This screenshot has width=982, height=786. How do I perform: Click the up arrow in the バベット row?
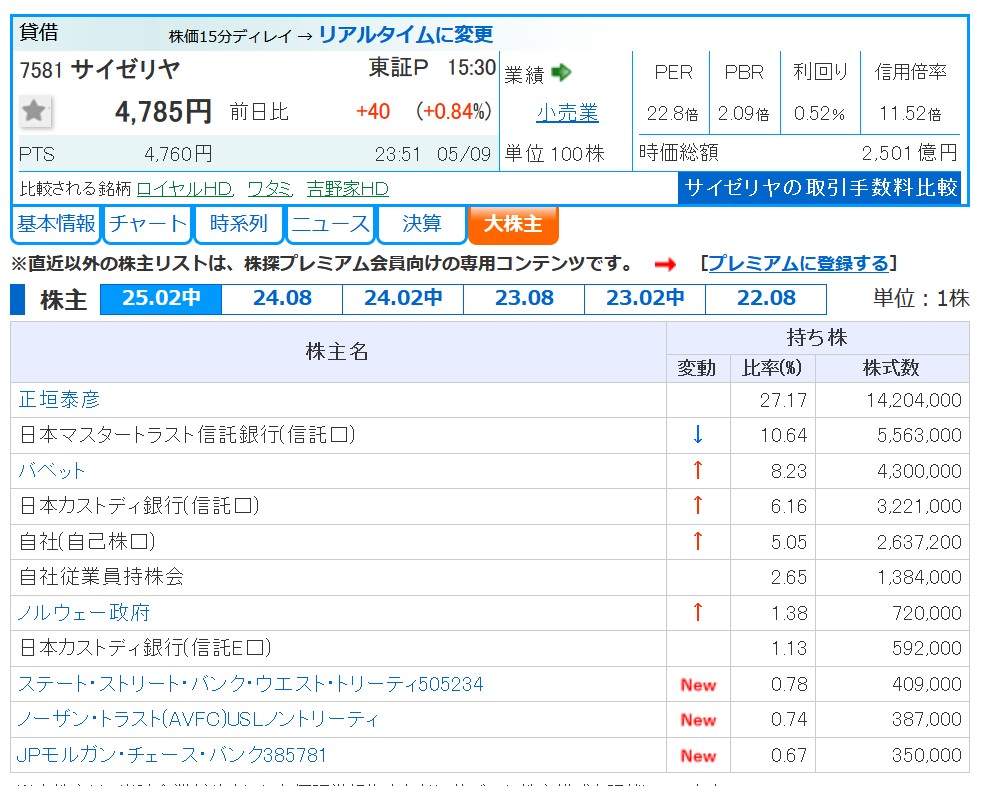pos(698,470)
